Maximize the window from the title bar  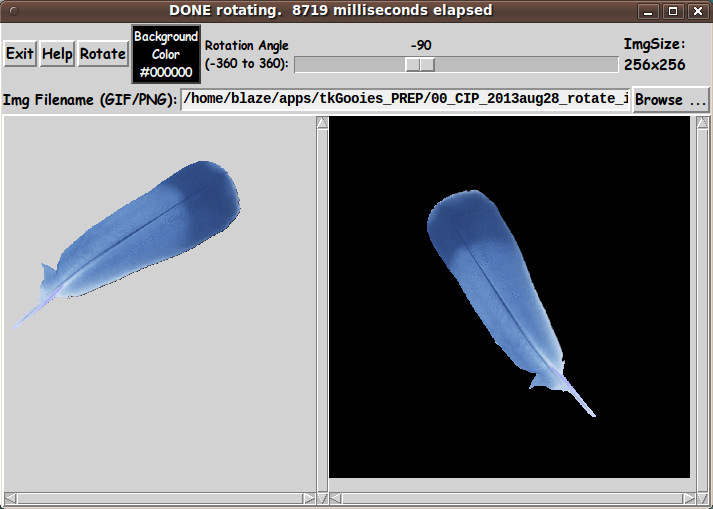point(672,11)
